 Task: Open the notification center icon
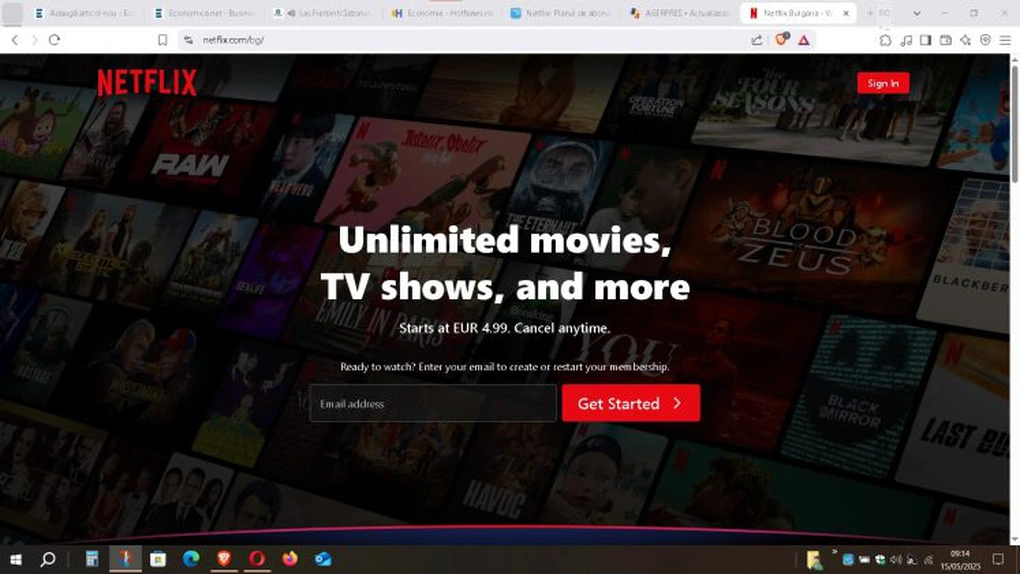tap(999, 559)
